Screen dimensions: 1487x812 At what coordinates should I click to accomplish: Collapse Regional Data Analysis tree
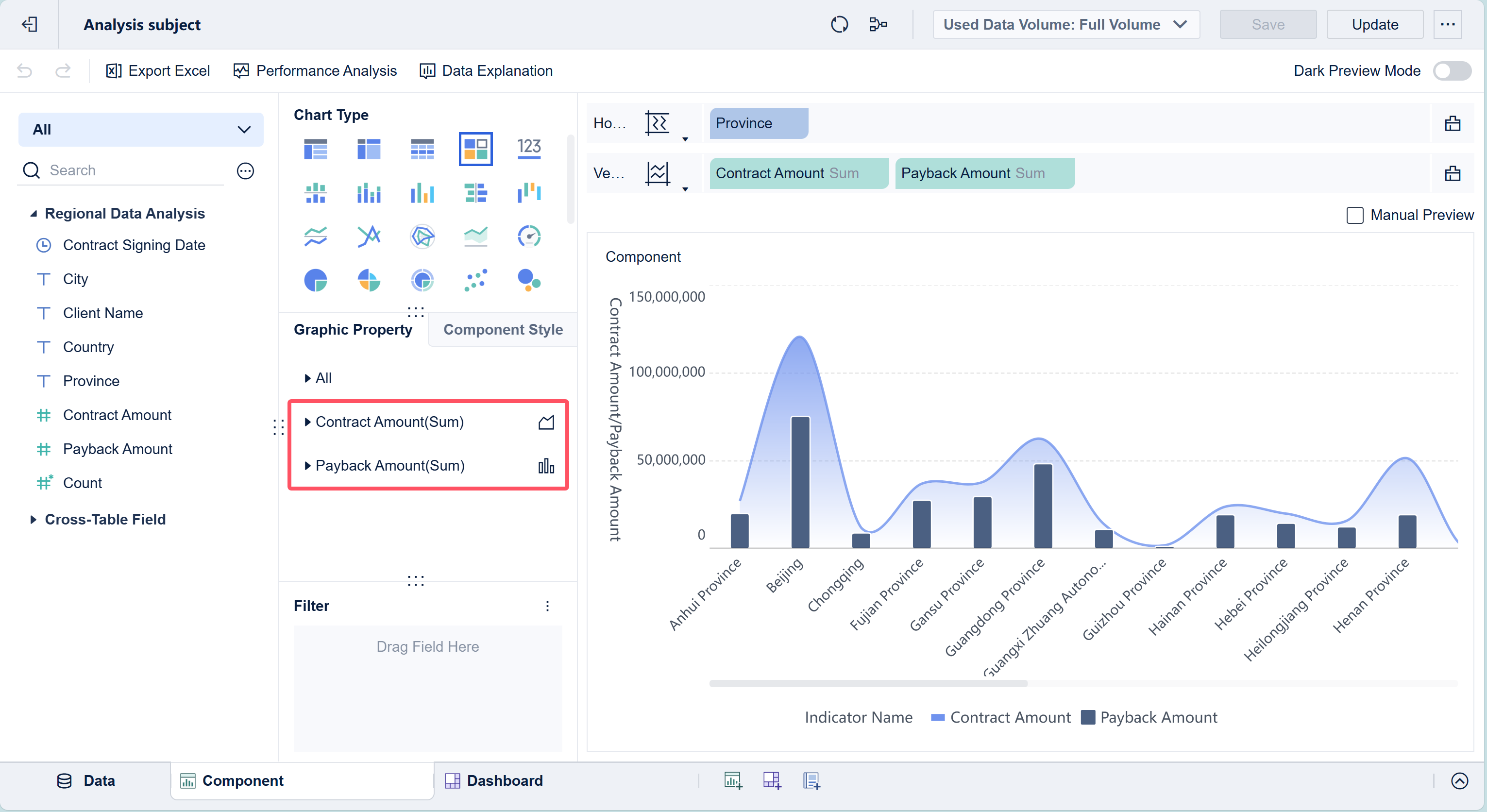34,214
